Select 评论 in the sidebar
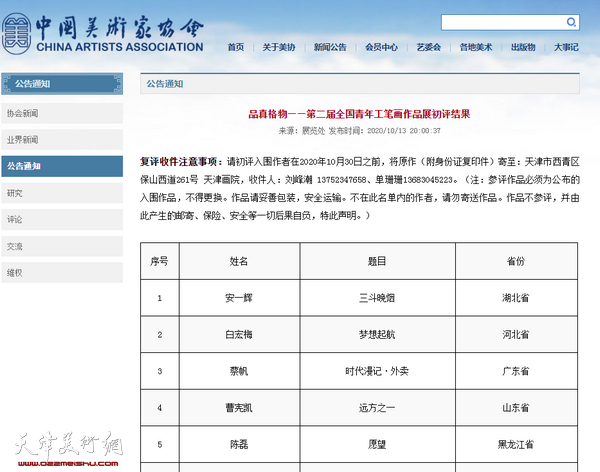Viewport: 600px width, 472px height. pos(62,219)
